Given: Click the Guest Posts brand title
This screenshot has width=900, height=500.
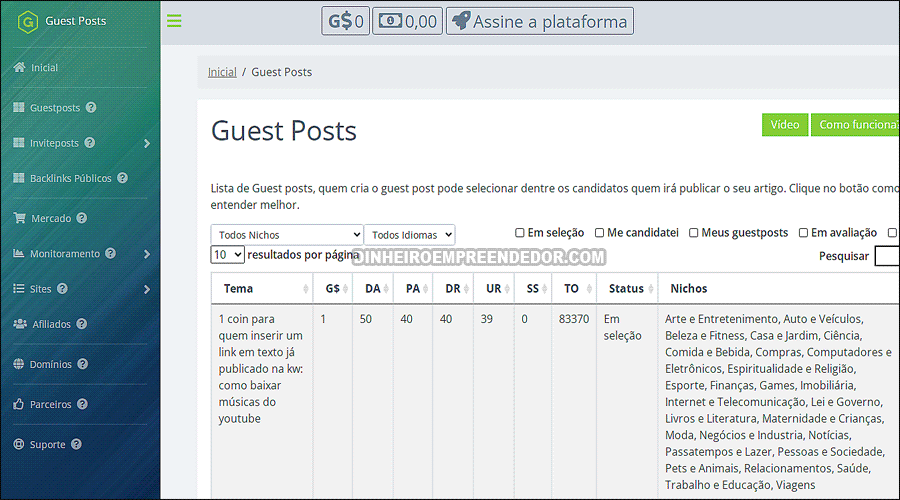Looking at the screenshot, I should click(x=75, y=21).
